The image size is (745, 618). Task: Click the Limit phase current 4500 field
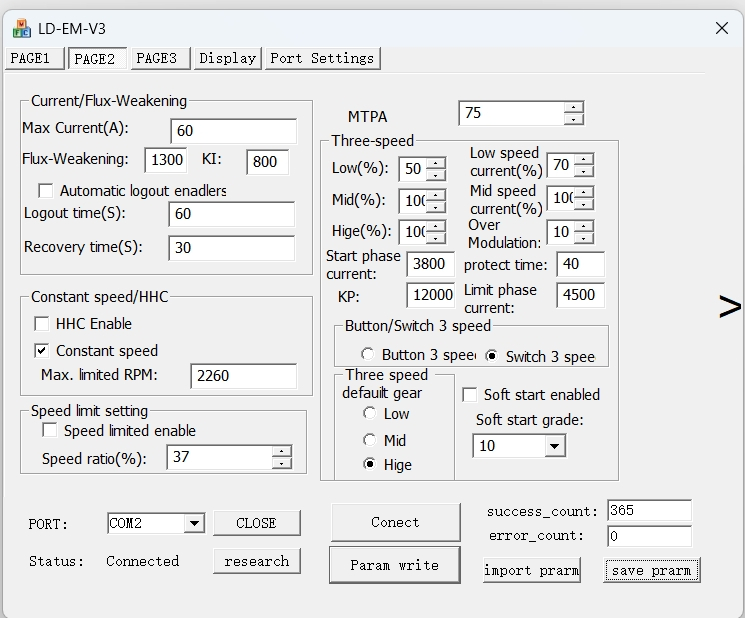tap(581, 295)
